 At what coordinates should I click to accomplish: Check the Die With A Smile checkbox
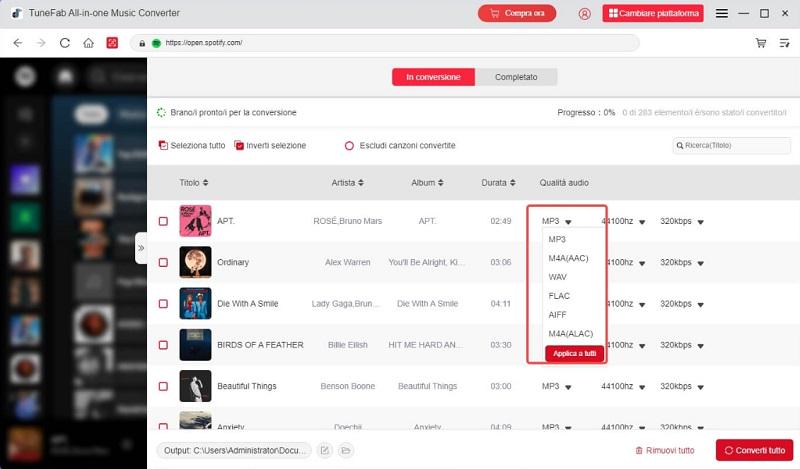coord(163,304)
